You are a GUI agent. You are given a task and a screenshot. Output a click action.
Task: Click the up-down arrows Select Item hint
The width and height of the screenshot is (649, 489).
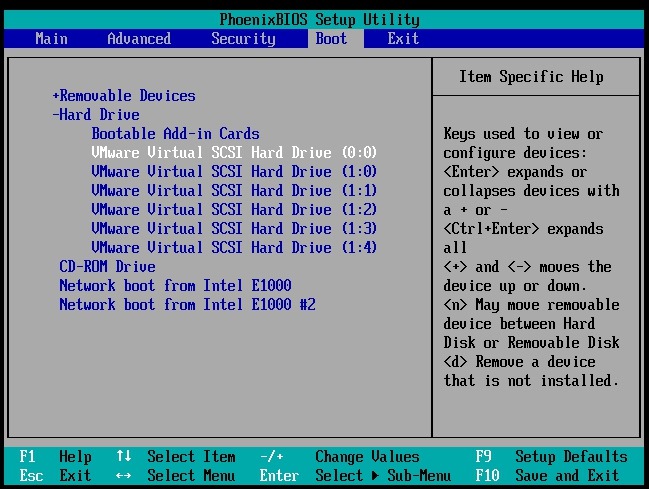[176, 457]
